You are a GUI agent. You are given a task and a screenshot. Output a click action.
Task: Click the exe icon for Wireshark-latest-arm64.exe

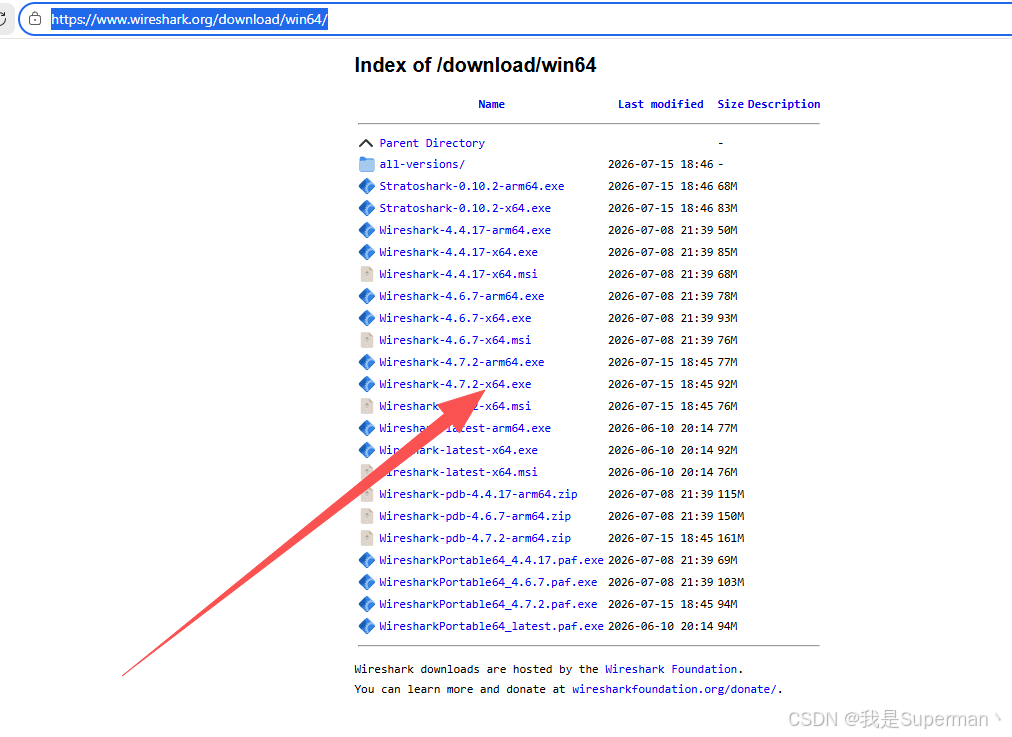point(367,428)
